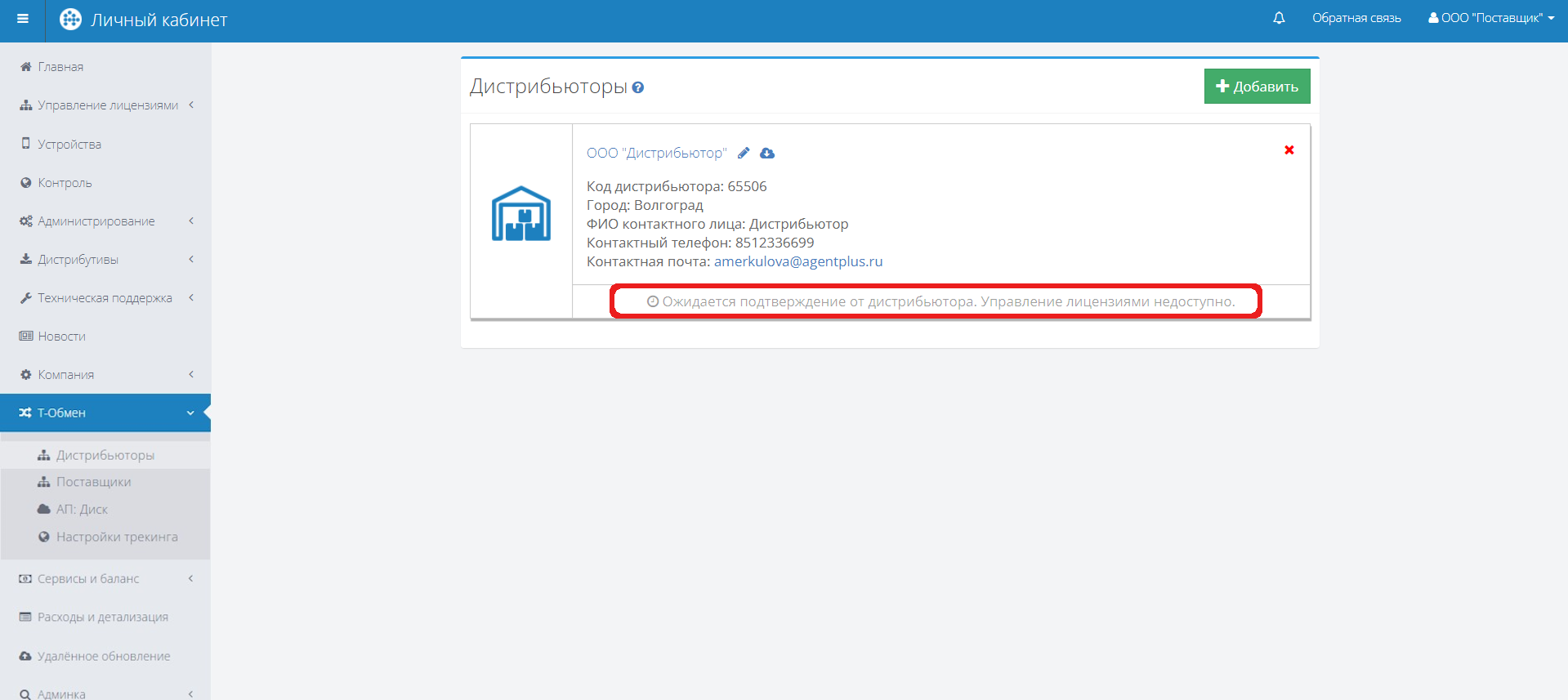Click the amerkulova@agentplus.ru email link
The width and height of the screenshot is (1568, 700).
click(x=797, y=261)
